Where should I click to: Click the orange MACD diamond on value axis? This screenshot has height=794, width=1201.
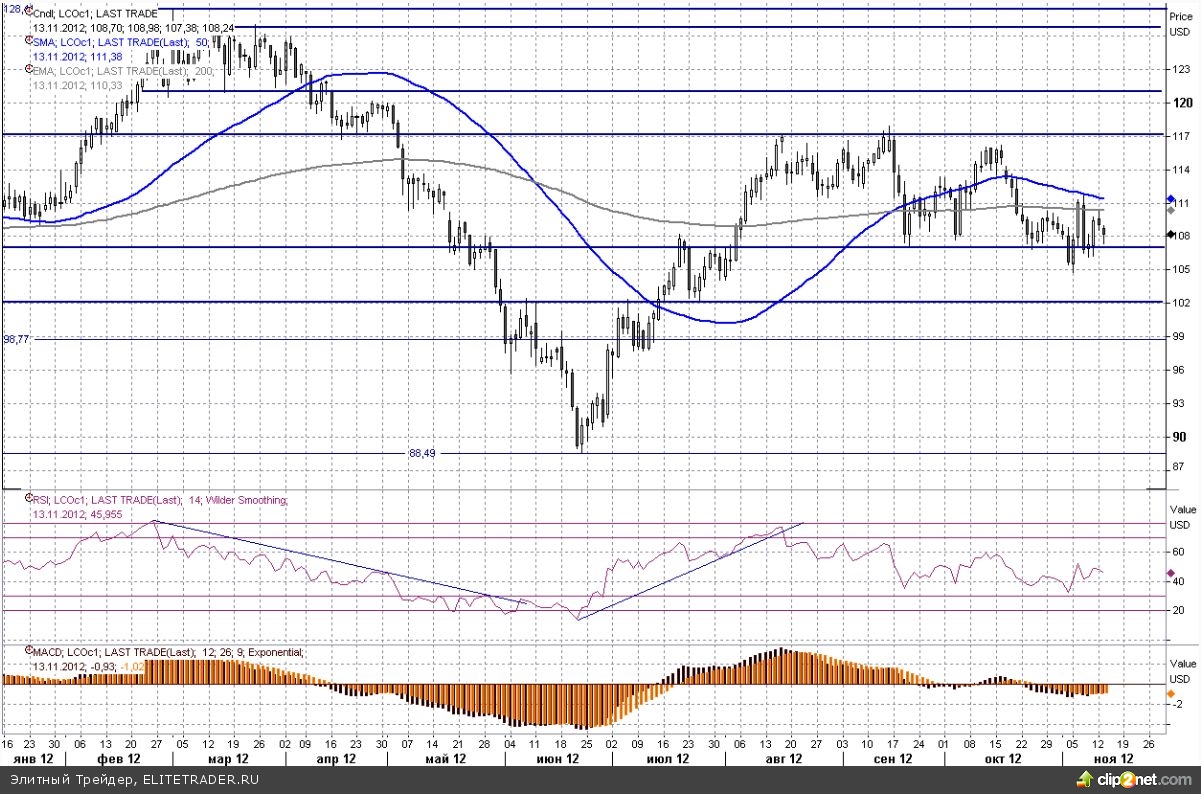point(1170,692)
